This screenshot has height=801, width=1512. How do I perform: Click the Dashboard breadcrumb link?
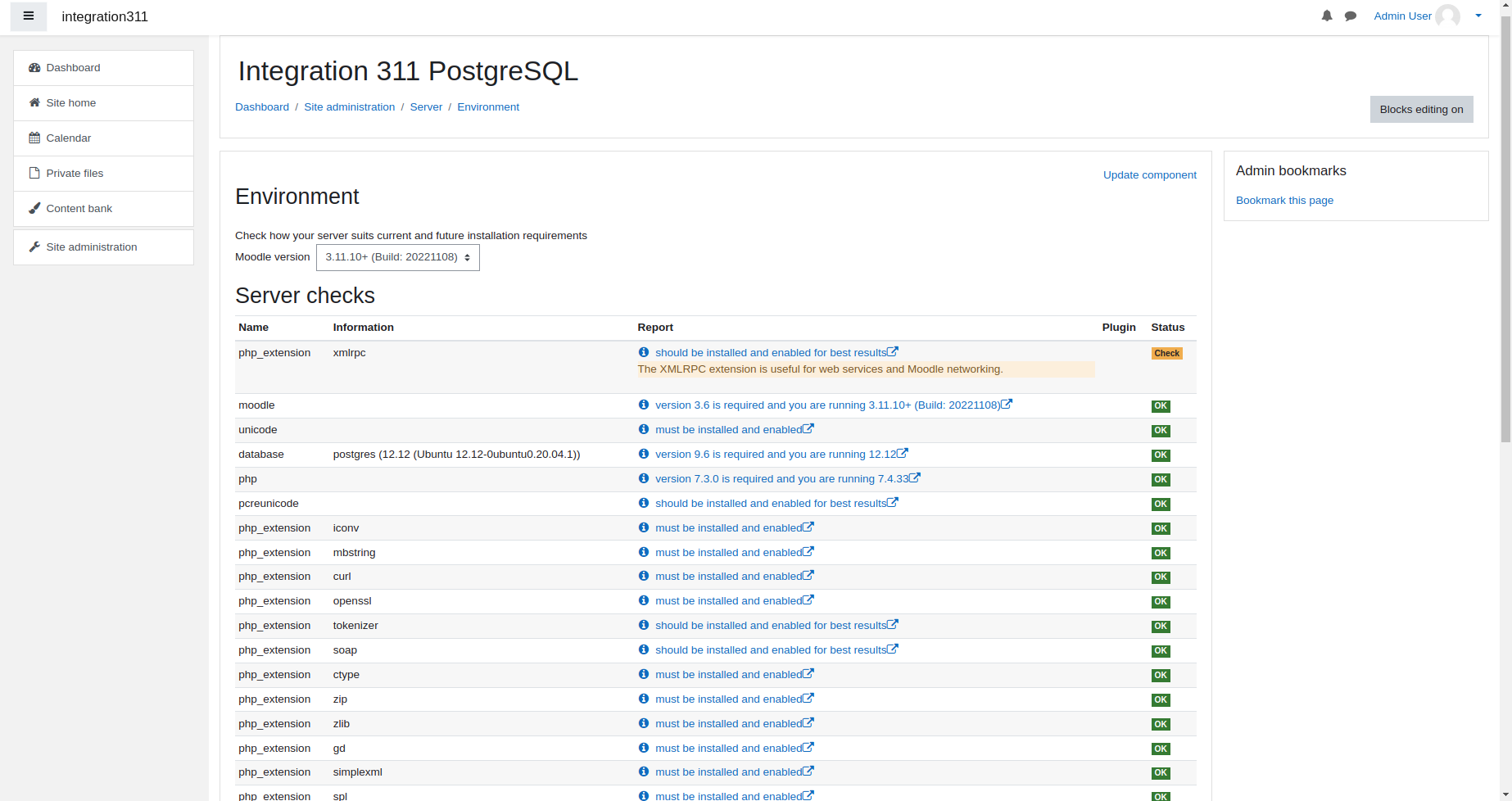tap(262, 107)
